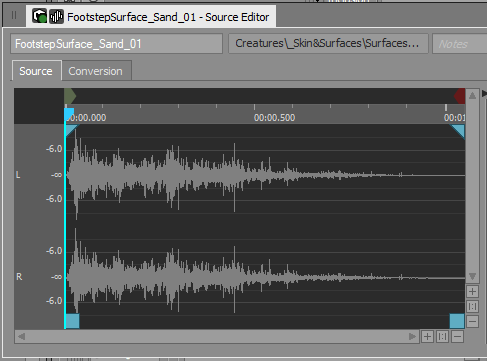Click the audio source waveform icon in title tab
This screenshot has height=361, width=487.
pos(57,16)
